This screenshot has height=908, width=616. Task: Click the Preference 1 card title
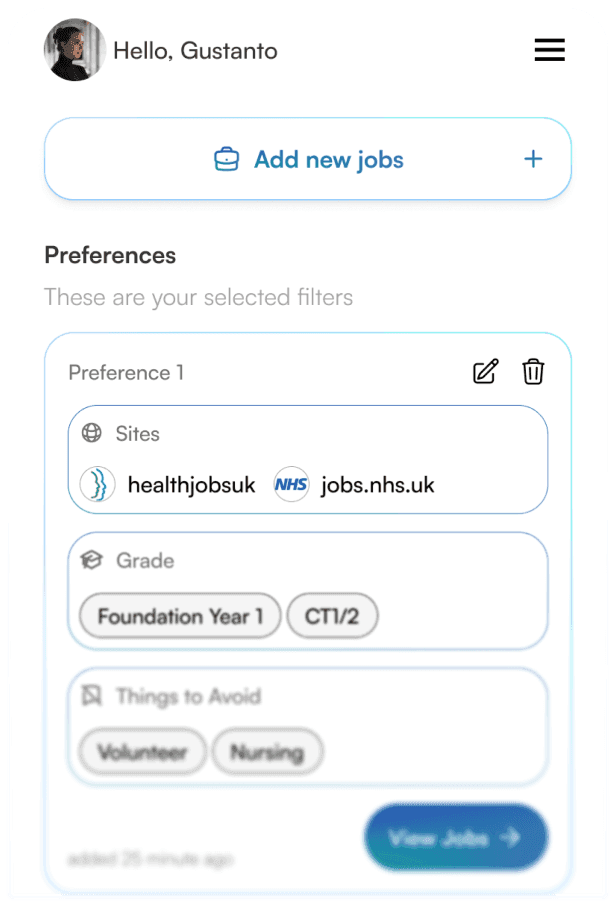pos(126,373)
